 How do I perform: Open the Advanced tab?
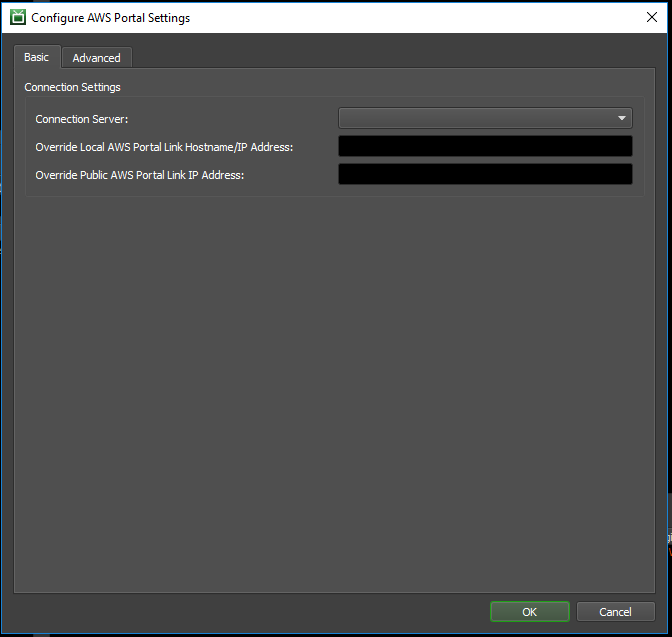click(x=96, y=58)
